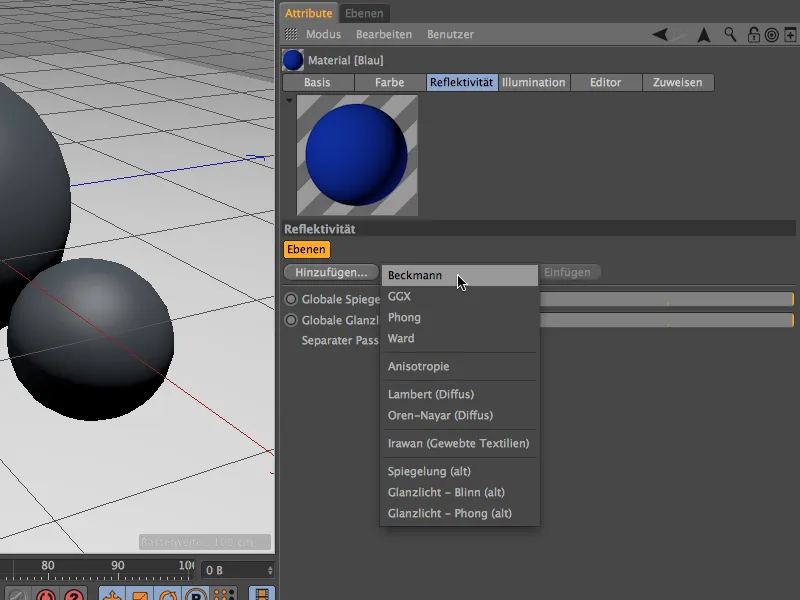800x600 pixels.
Task: Click the 0 B frame input field
Action: 233,570
